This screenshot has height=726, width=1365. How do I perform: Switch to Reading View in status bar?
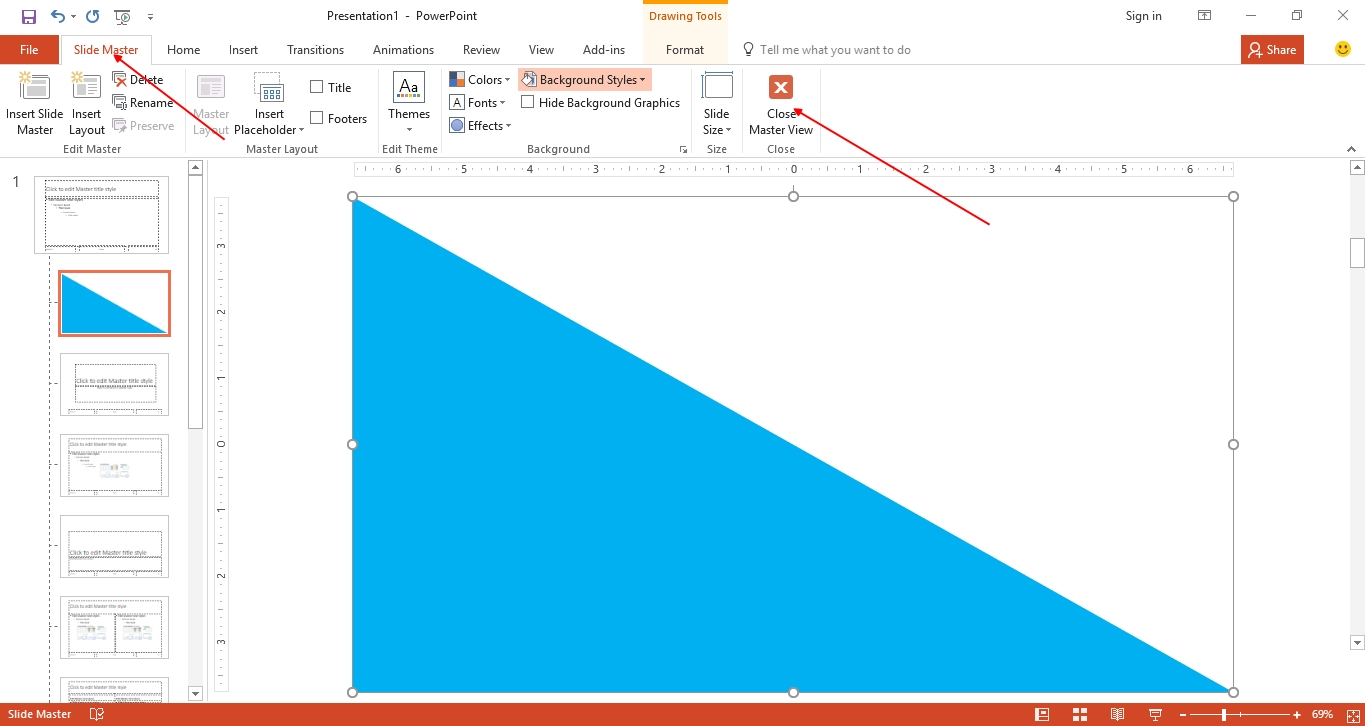pyautogui.click(x=1117, y=713)
